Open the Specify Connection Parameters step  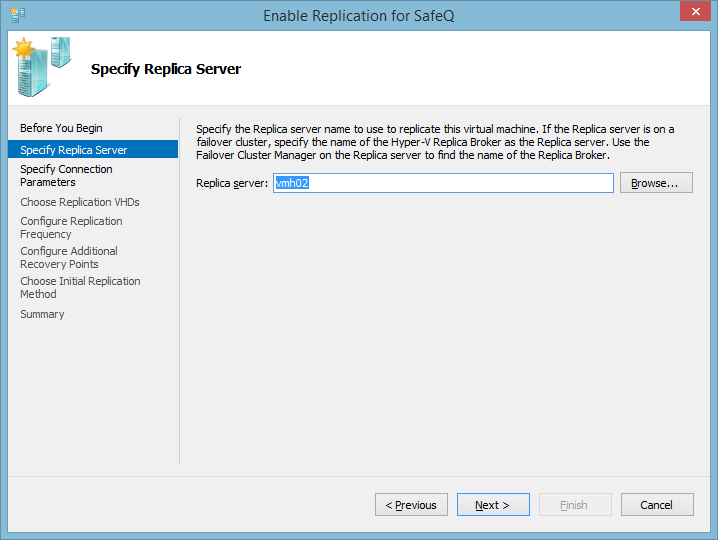click(x=66, y=176)
